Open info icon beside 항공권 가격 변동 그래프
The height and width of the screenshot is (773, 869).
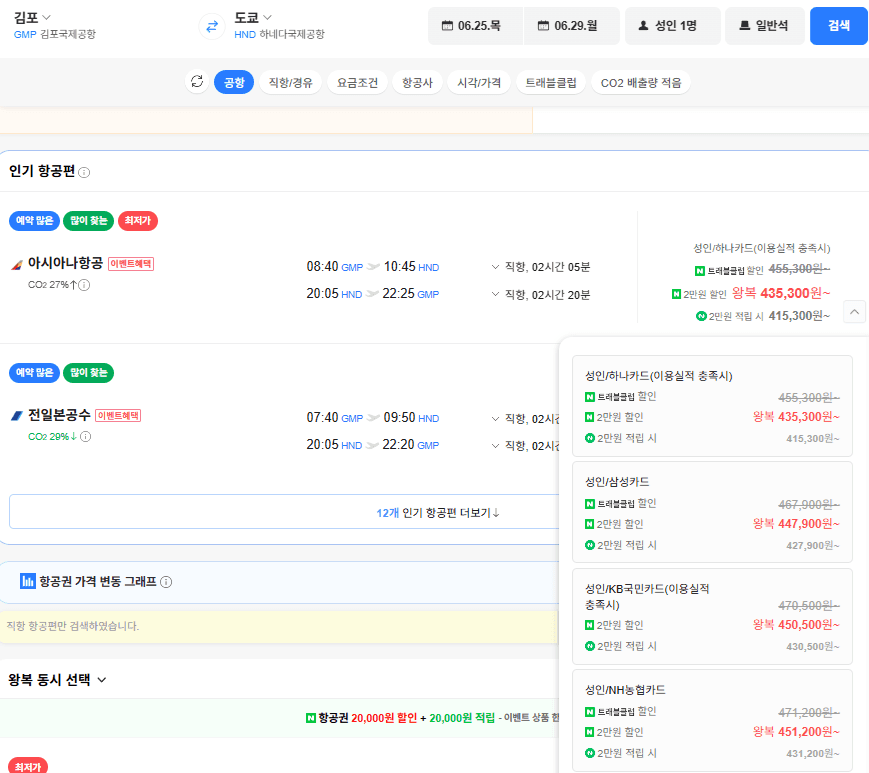pyautogui.click(x=166, y=582)
